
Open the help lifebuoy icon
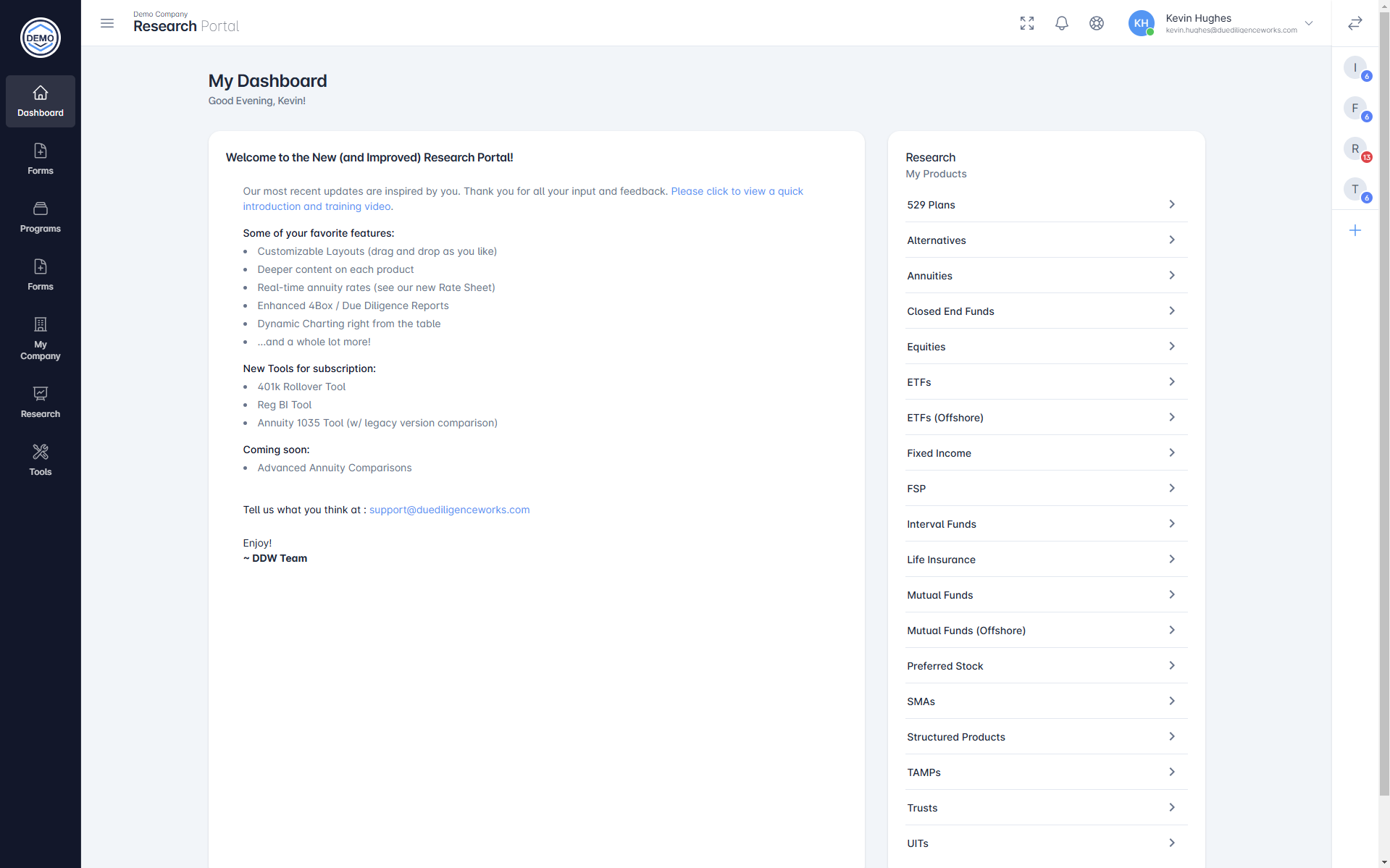click(x=1097, y=23)
